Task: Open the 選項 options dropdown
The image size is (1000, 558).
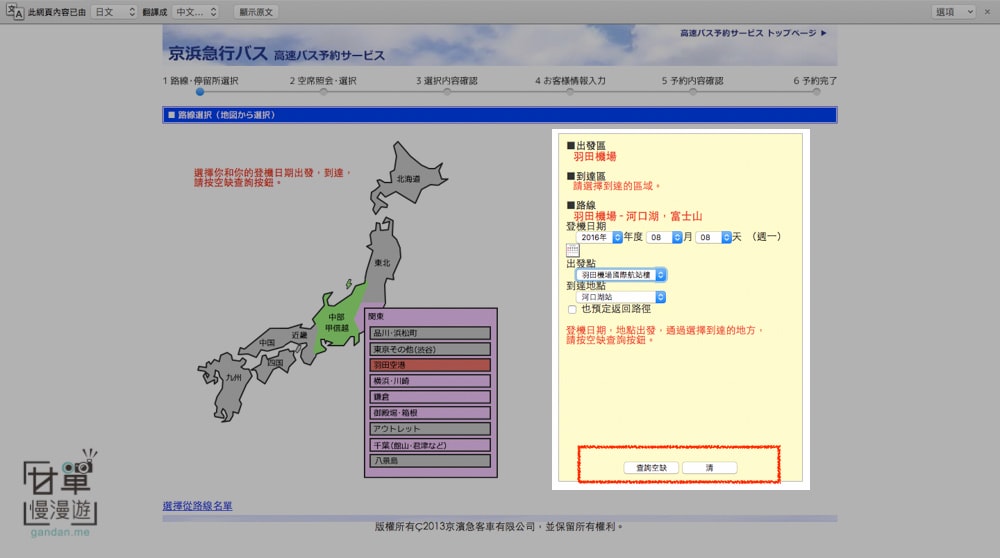Action: [953, 11]
